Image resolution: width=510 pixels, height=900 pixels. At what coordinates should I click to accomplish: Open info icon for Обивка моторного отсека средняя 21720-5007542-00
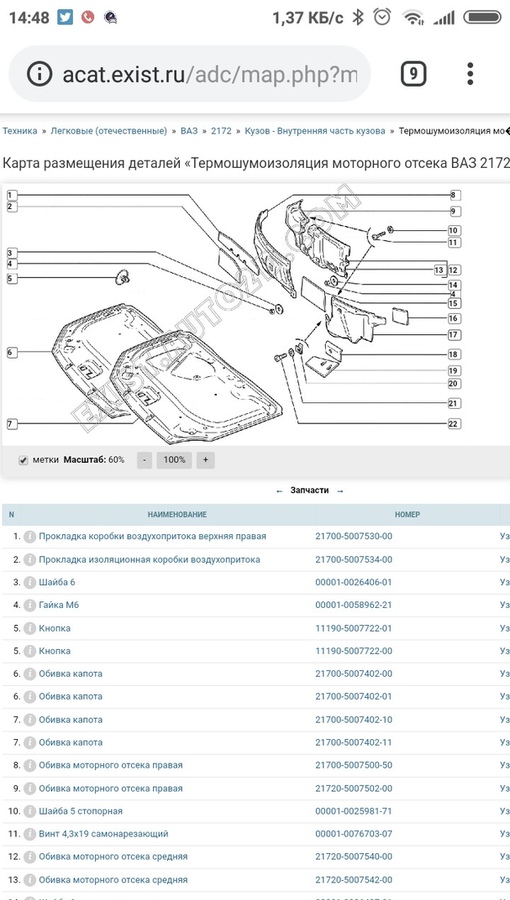[30, 880]
